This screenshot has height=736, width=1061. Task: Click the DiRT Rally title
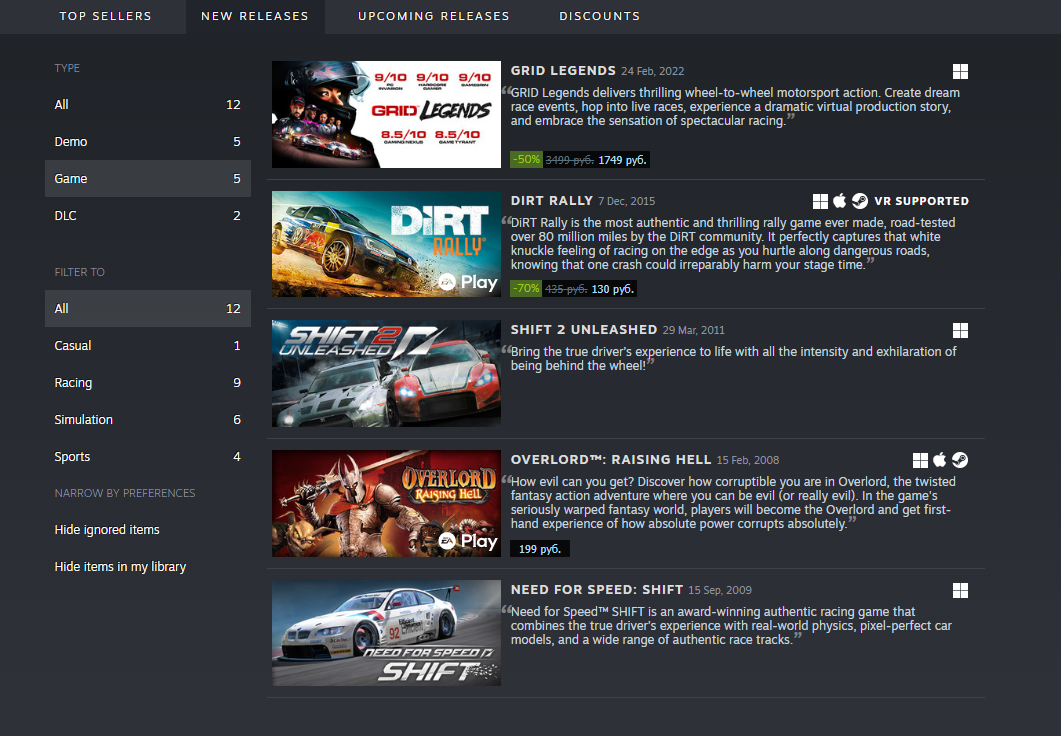(551, 200)
